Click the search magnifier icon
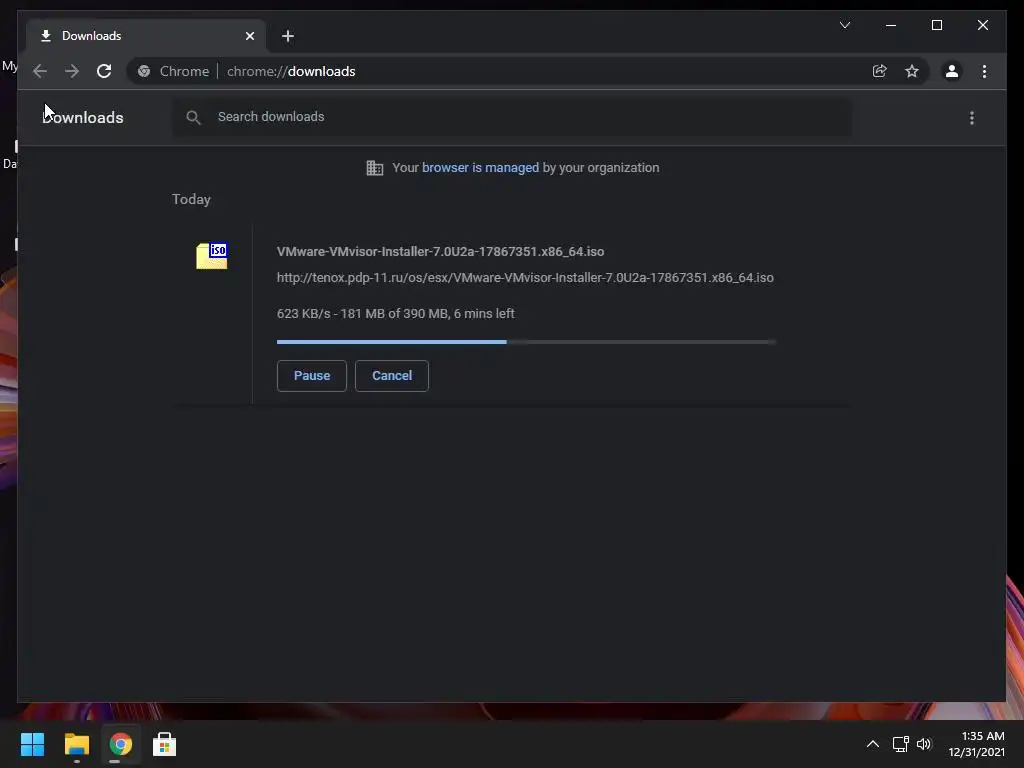The image size is (1024, 768). pos(193,118)
